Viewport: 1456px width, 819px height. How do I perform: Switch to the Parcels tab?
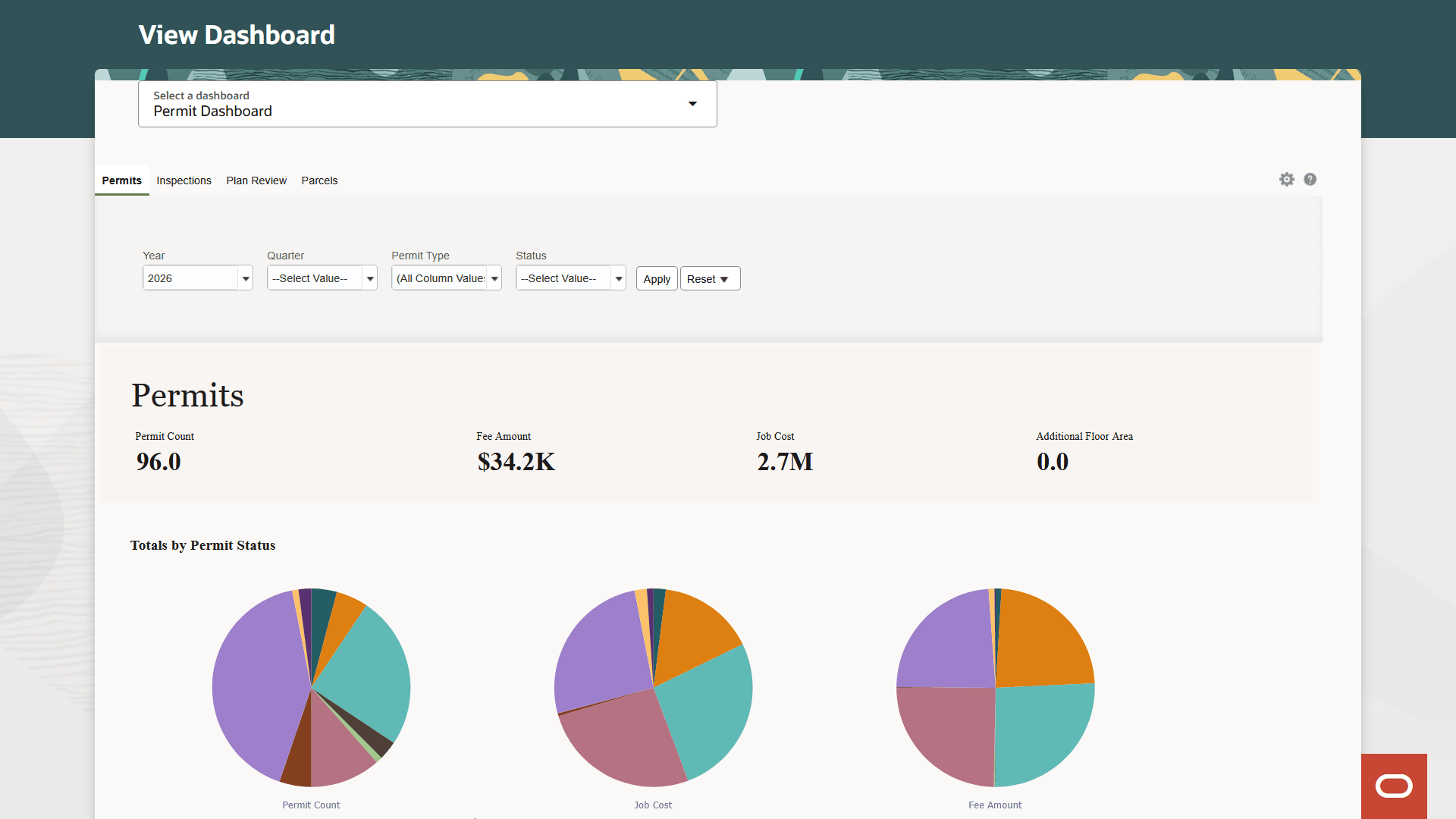[319, 180]
